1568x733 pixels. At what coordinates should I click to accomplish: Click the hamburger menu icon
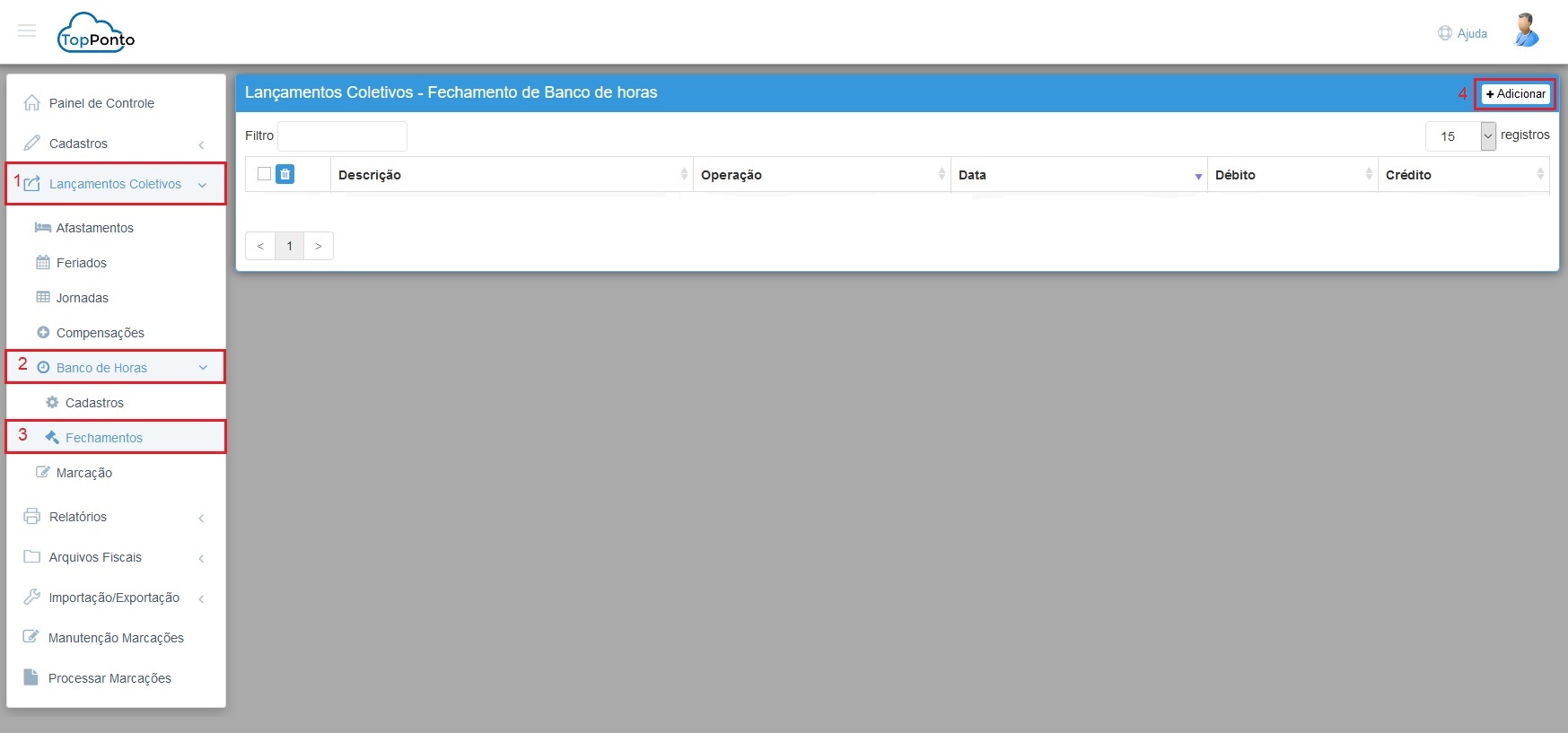pos(27,31)
